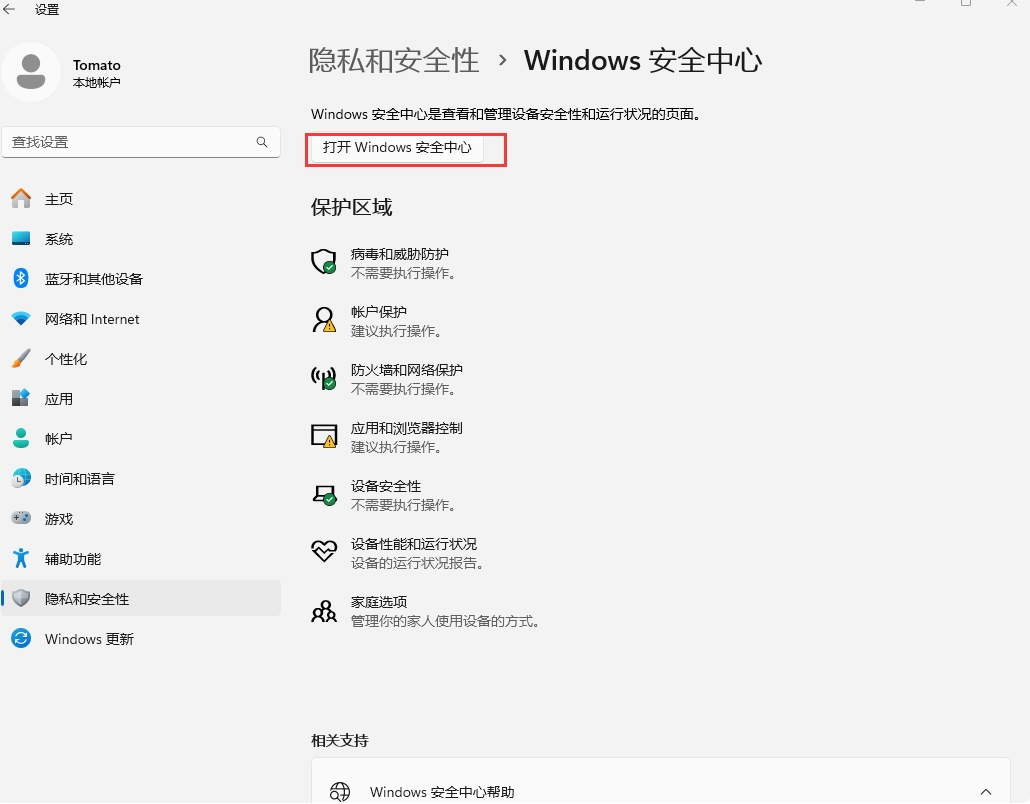Click the 应用和浏览器控制 window icon
Screen dimensions: 1030x804
[324, 436]
